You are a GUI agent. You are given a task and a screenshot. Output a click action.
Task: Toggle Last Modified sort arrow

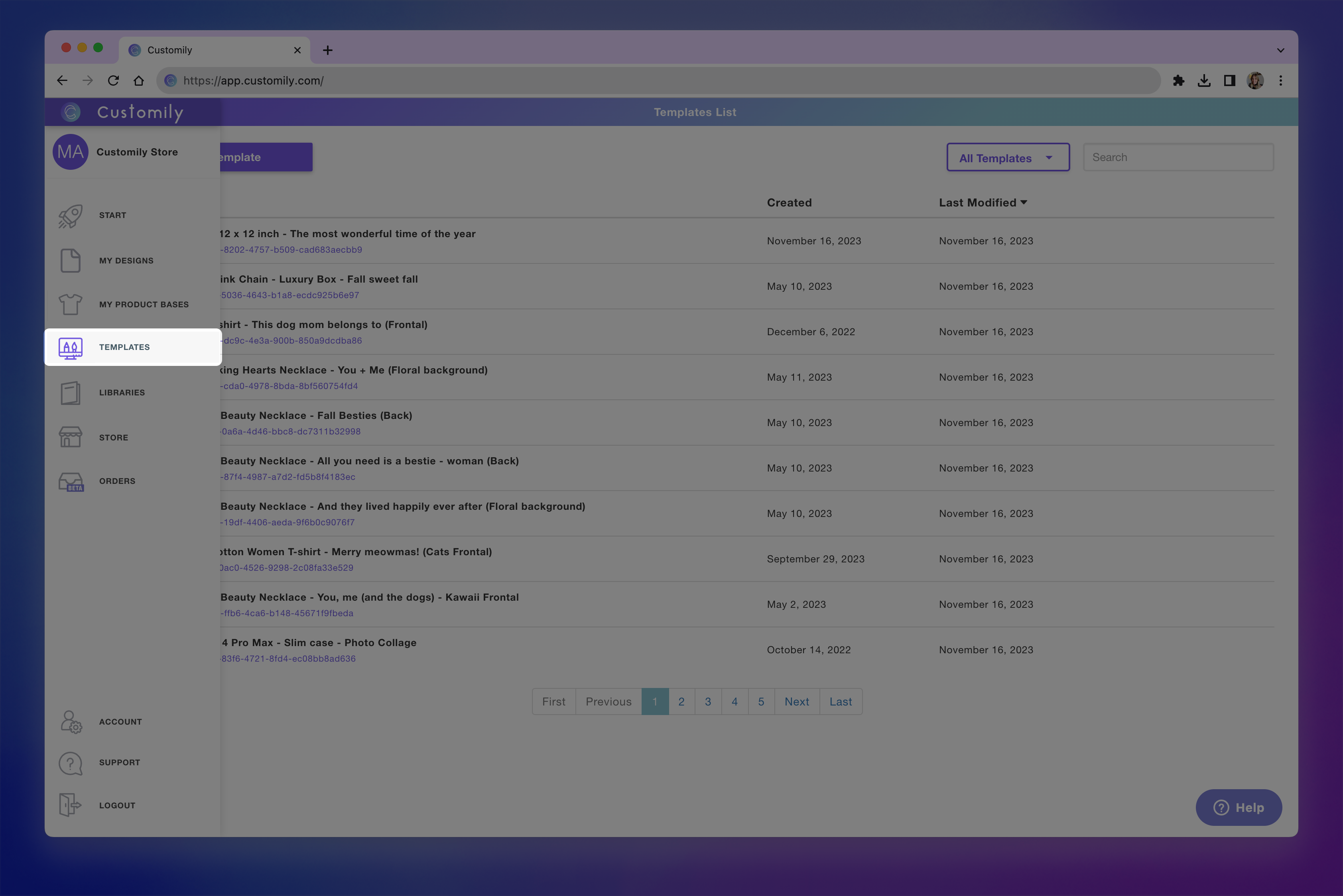pyautogui.click(x=1024, y=202)
